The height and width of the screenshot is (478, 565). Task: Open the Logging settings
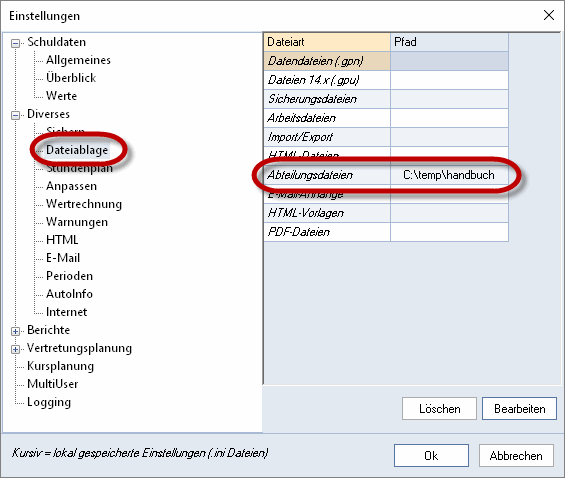[x=49, y=402]
